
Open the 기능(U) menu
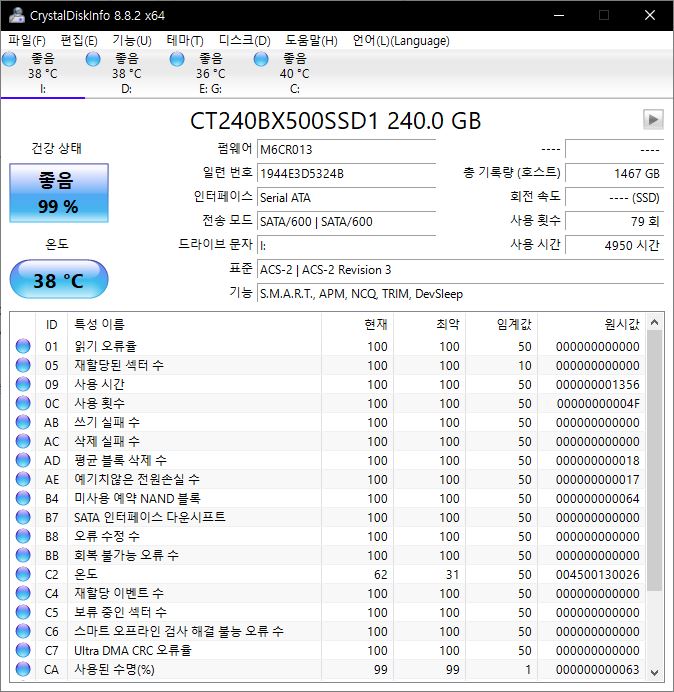click(132, 41)
